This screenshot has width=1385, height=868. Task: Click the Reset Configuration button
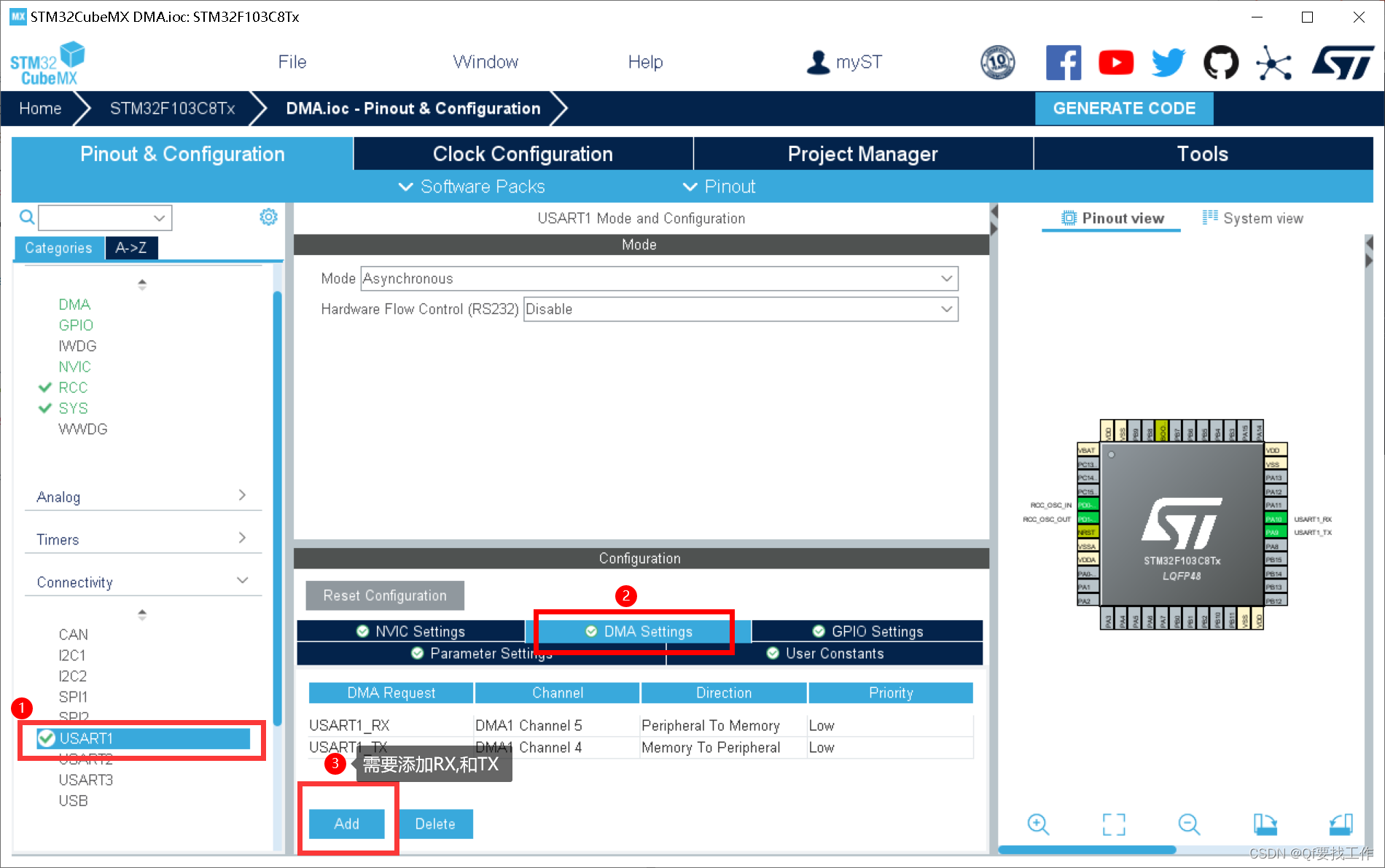[385, 595]
